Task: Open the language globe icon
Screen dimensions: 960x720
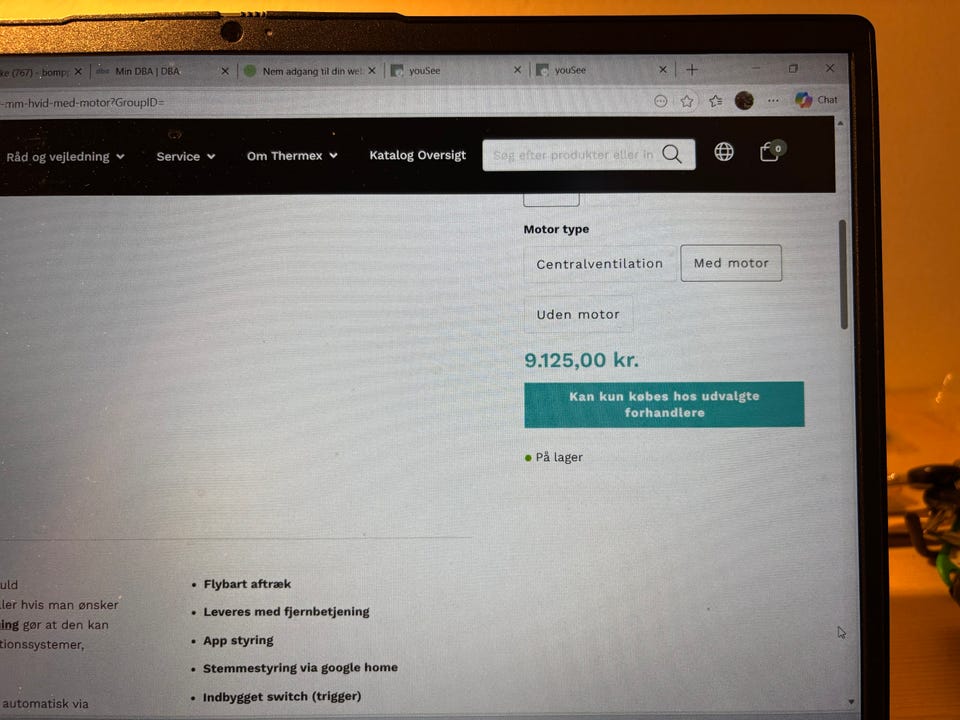Action: 724,152
